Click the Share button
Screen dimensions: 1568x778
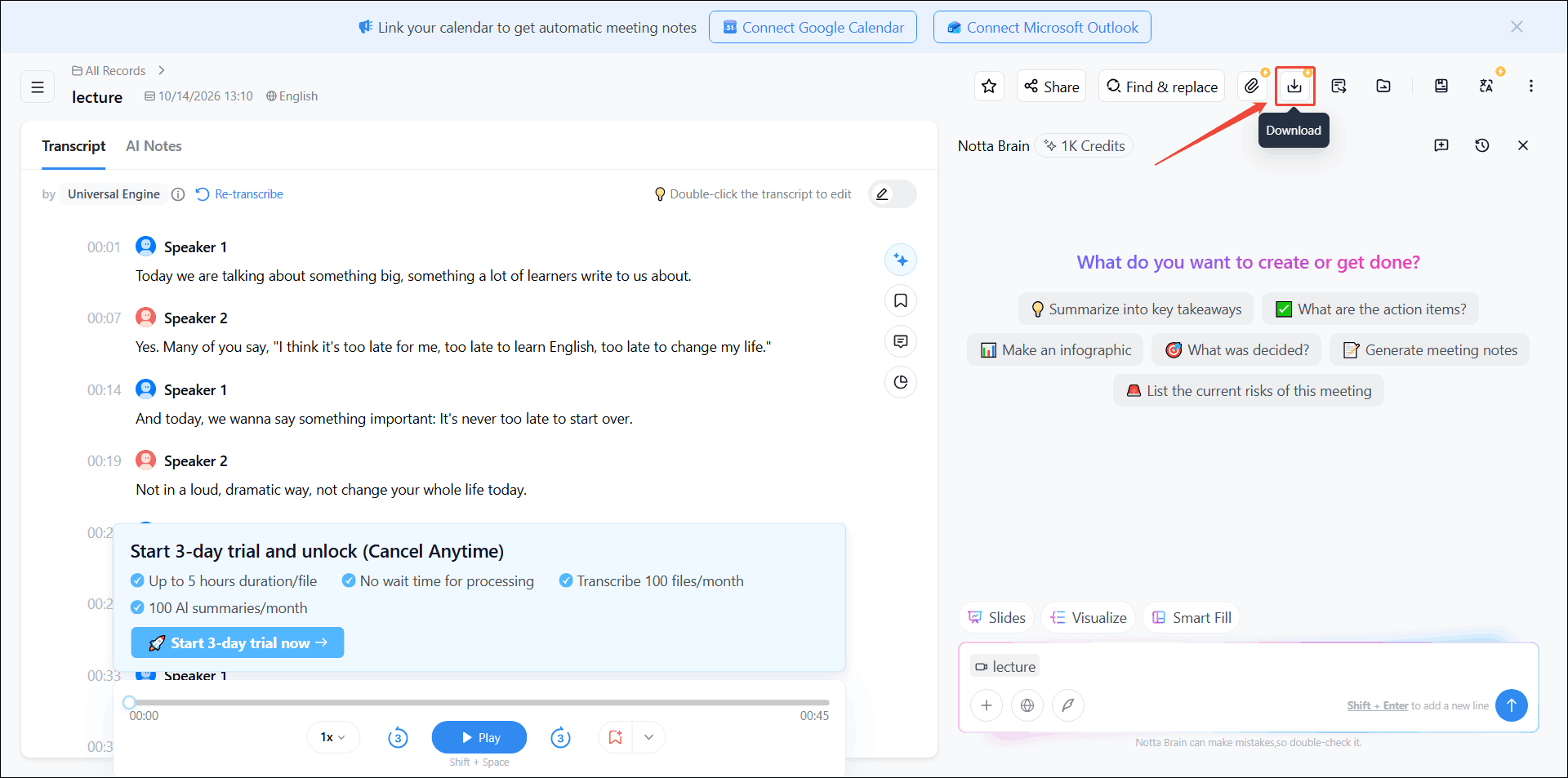[1051, 86]
